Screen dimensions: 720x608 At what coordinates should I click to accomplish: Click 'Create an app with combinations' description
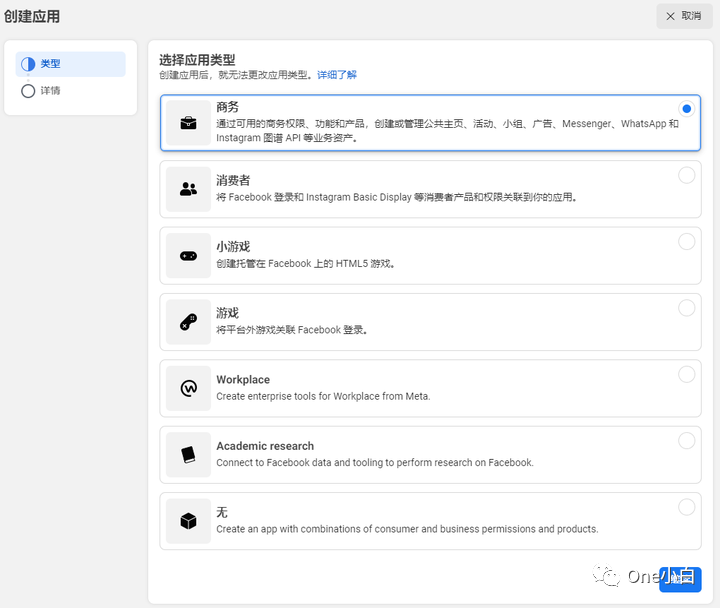point(407,529)
